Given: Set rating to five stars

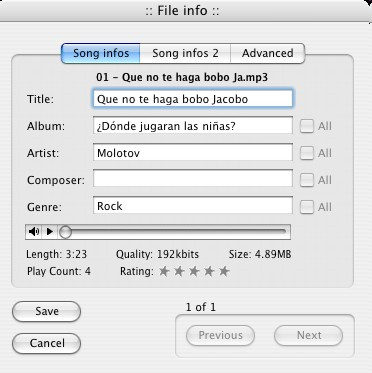Looking at the screenshot, I should pyautogui.click(x=224, y=271).
